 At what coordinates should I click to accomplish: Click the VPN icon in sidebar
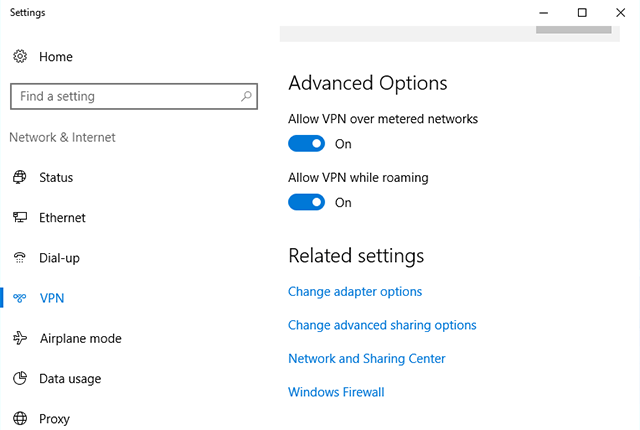[x=20, y=298]
